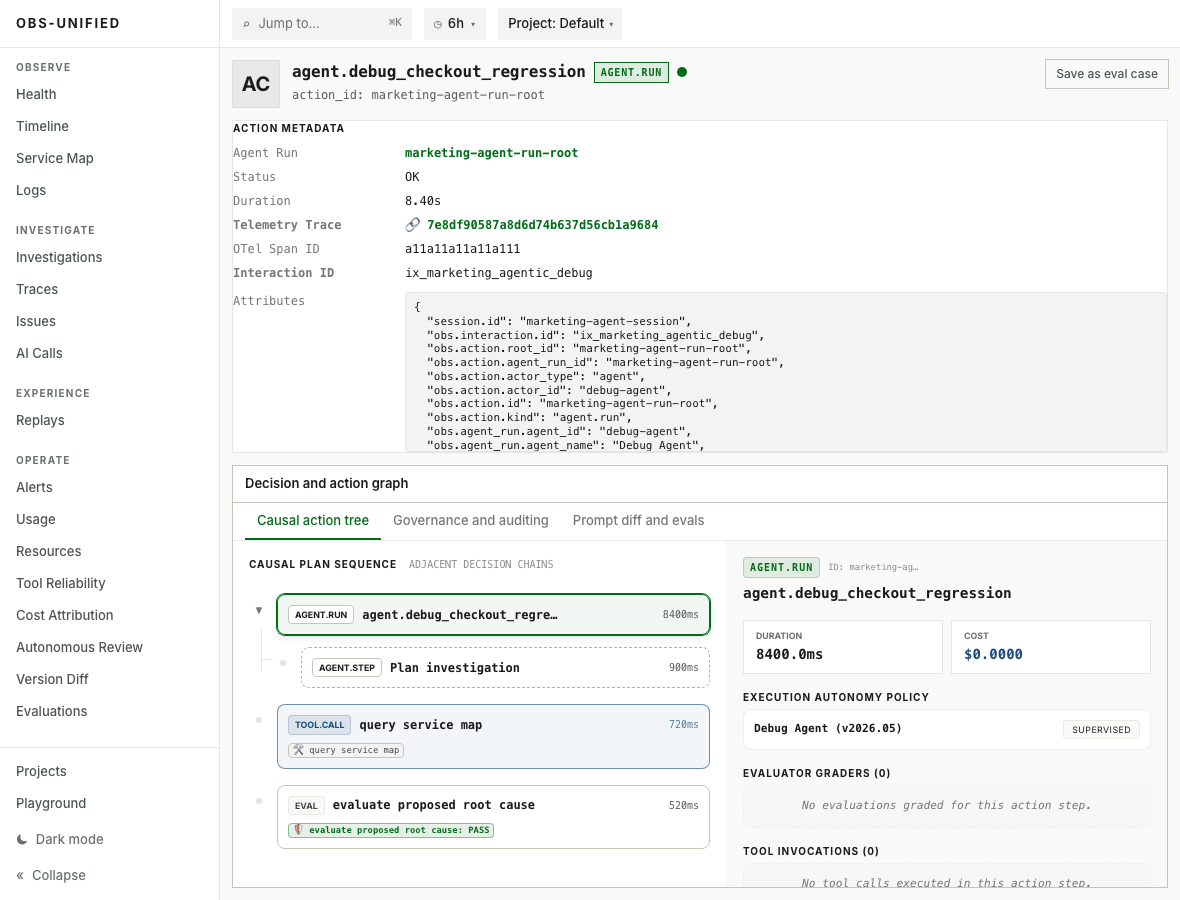Open Version Diff page
Screen dimensions: 1180x900
52,679
